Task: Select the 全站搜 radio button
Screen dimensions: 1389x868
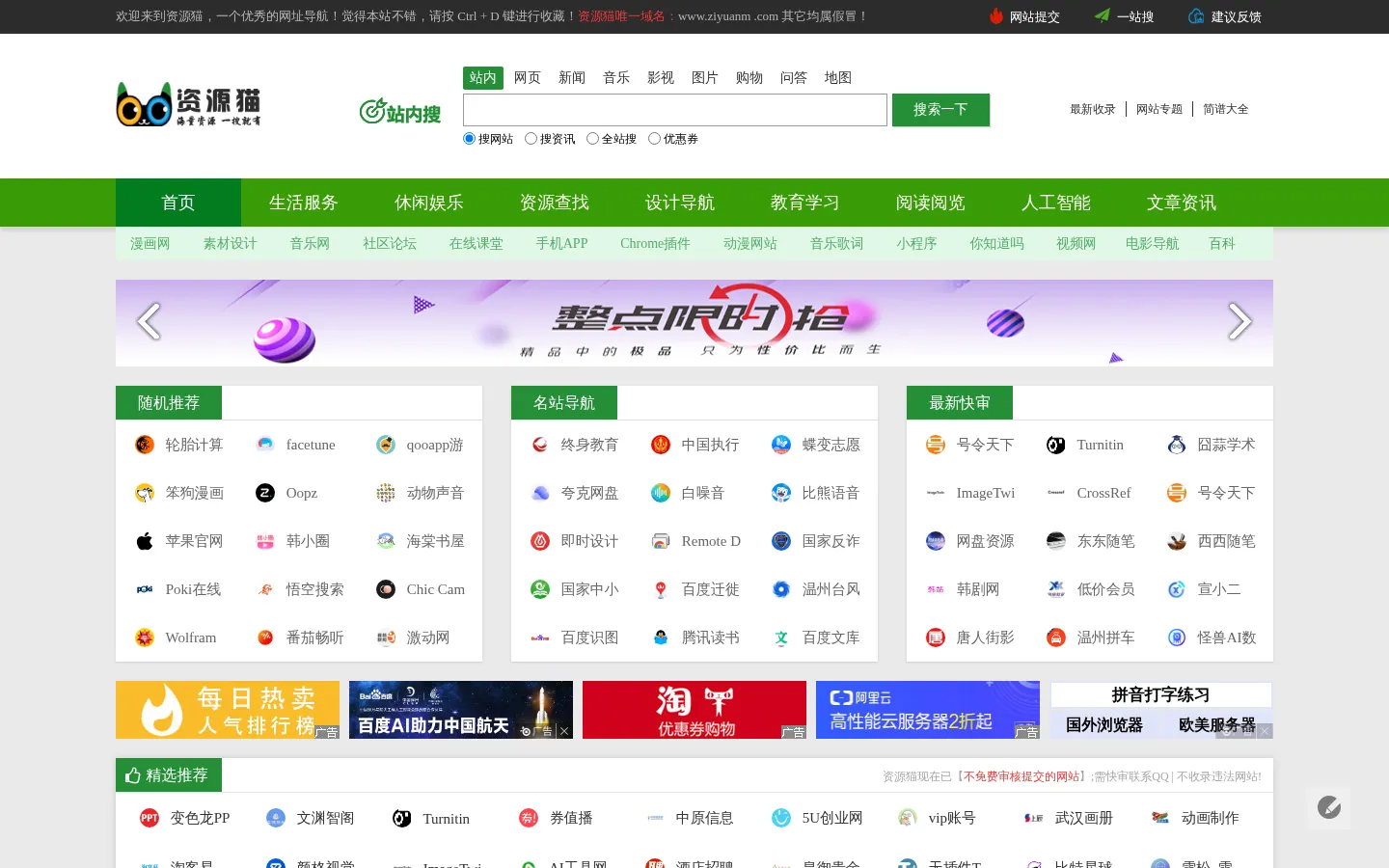Action: point(592,139)
